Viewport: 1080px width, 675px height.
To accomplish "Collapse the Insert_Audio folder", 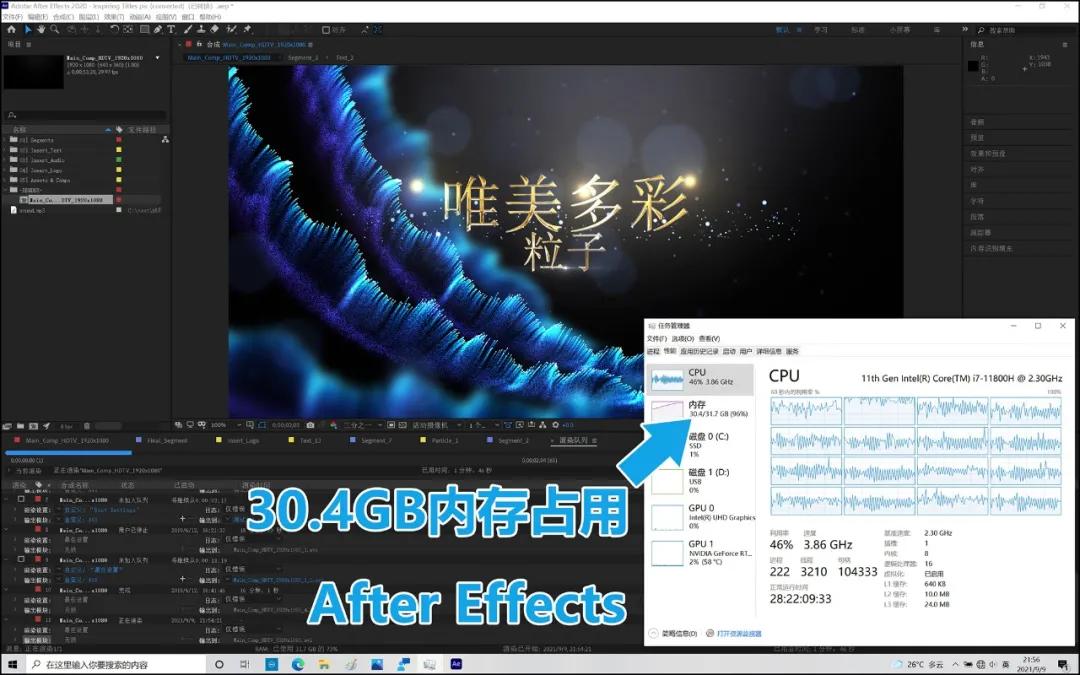I will [4, 160].
